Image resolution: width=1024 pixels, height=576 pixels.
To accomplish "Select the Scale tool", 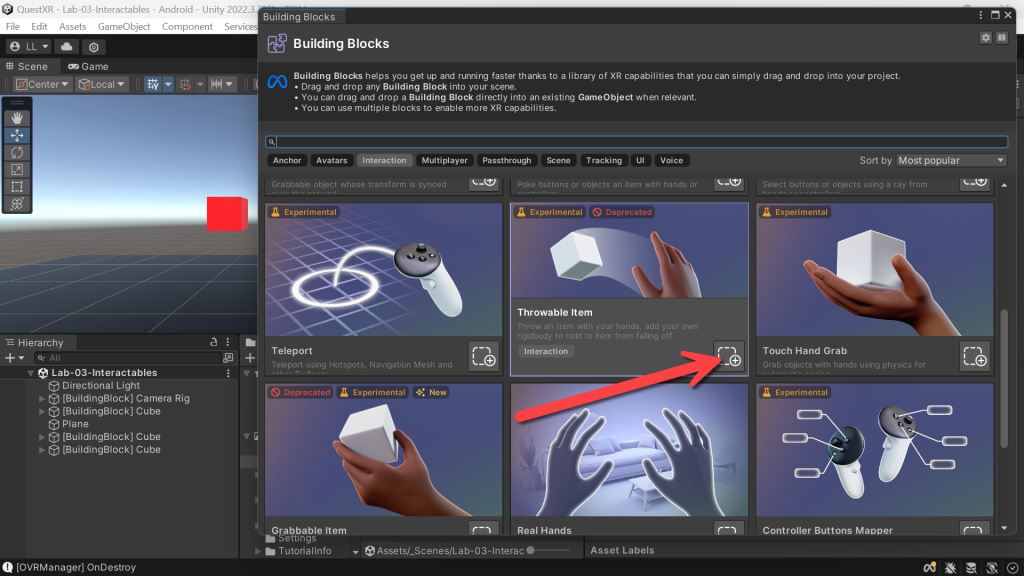I will pyautogui.click(x=17, y=169).
